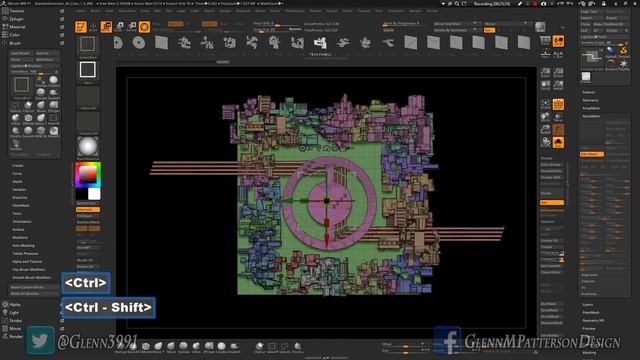640x360 pixels.
Task: Click Load Brush button
Action: click(21, 53)
